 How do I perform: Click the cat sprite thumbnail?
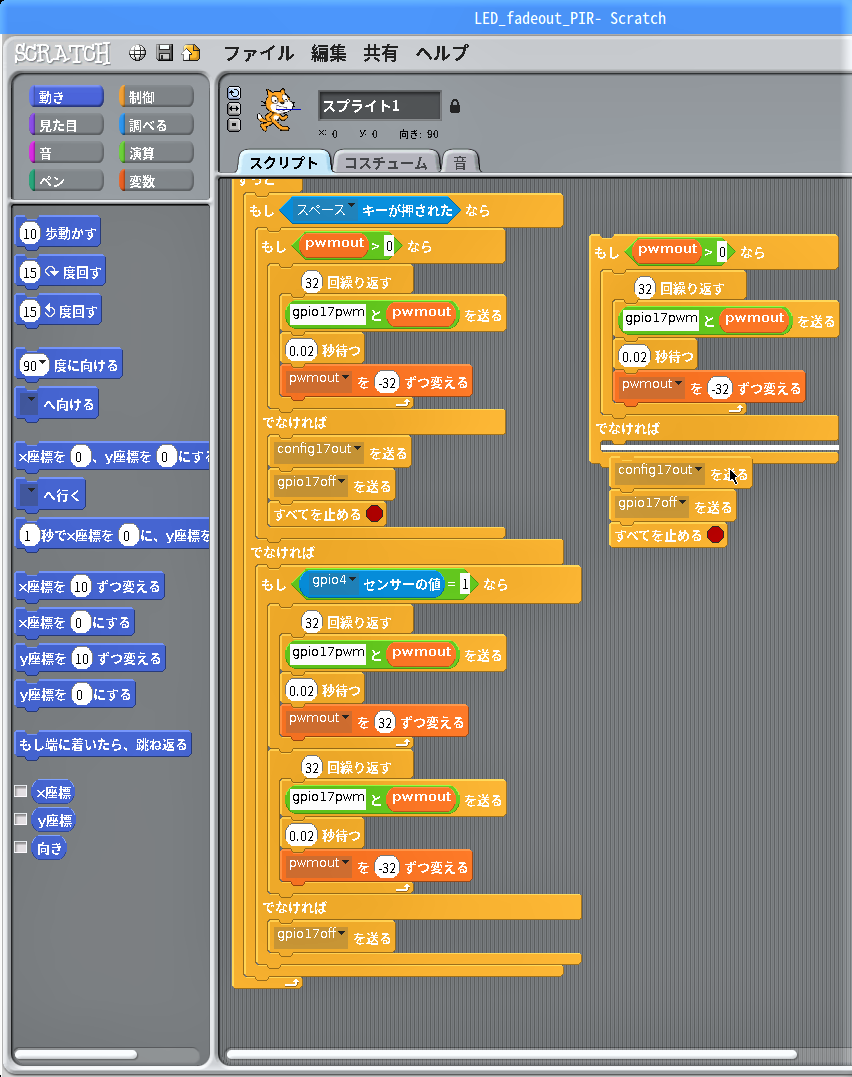coord(276,110)
